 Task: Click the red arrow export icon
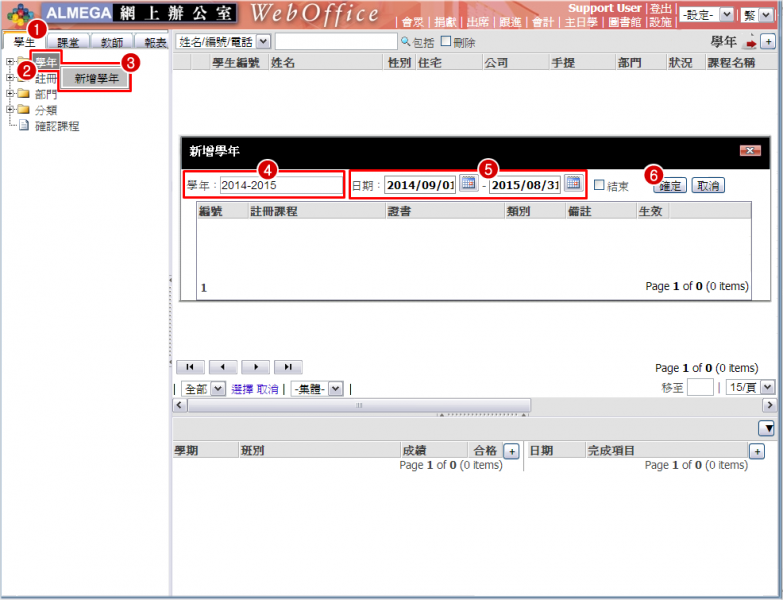(750, 43)
